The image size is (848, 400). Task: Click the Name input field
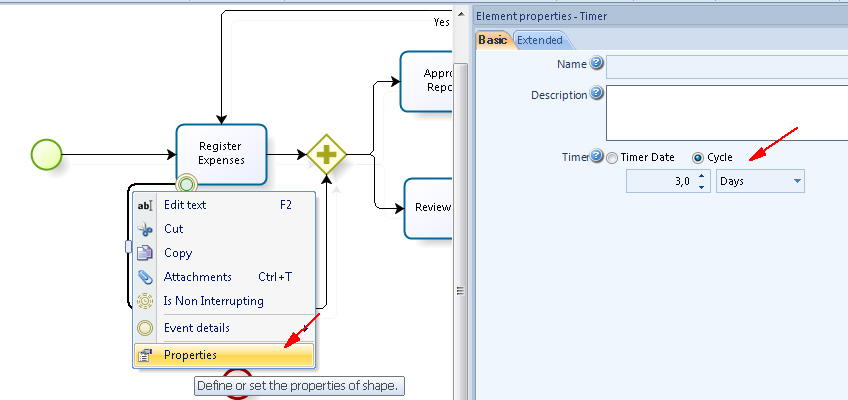click(x=727, y=66)
